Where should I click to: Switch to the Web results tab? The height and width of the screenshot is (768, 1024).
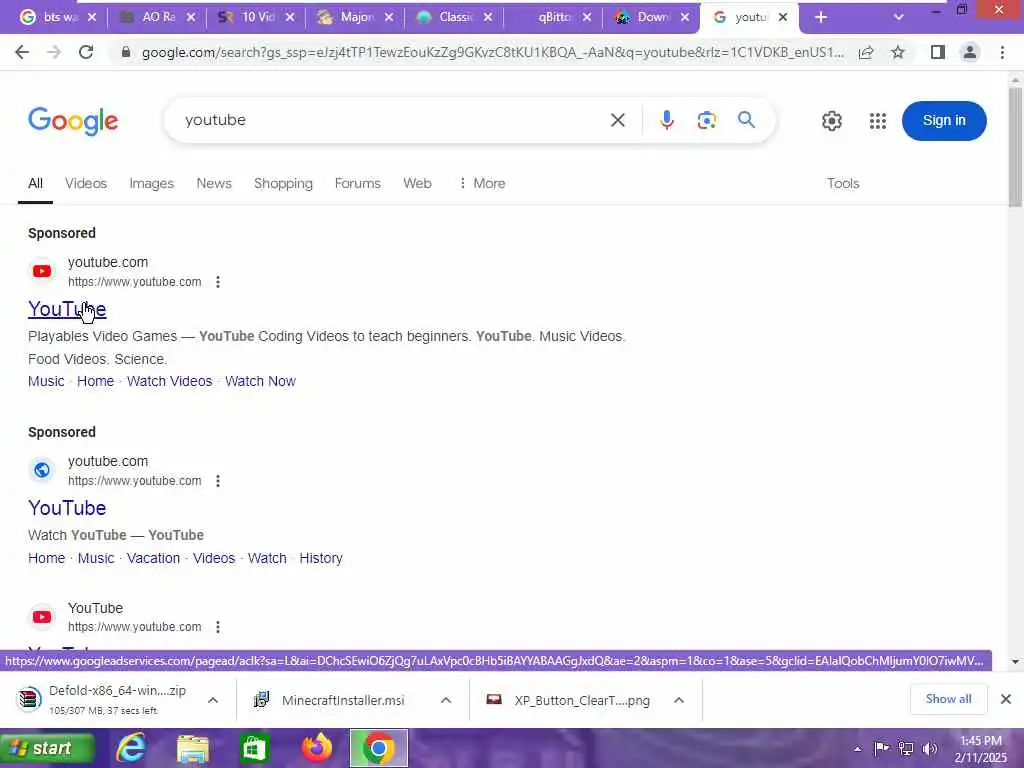tap(417, 184)
